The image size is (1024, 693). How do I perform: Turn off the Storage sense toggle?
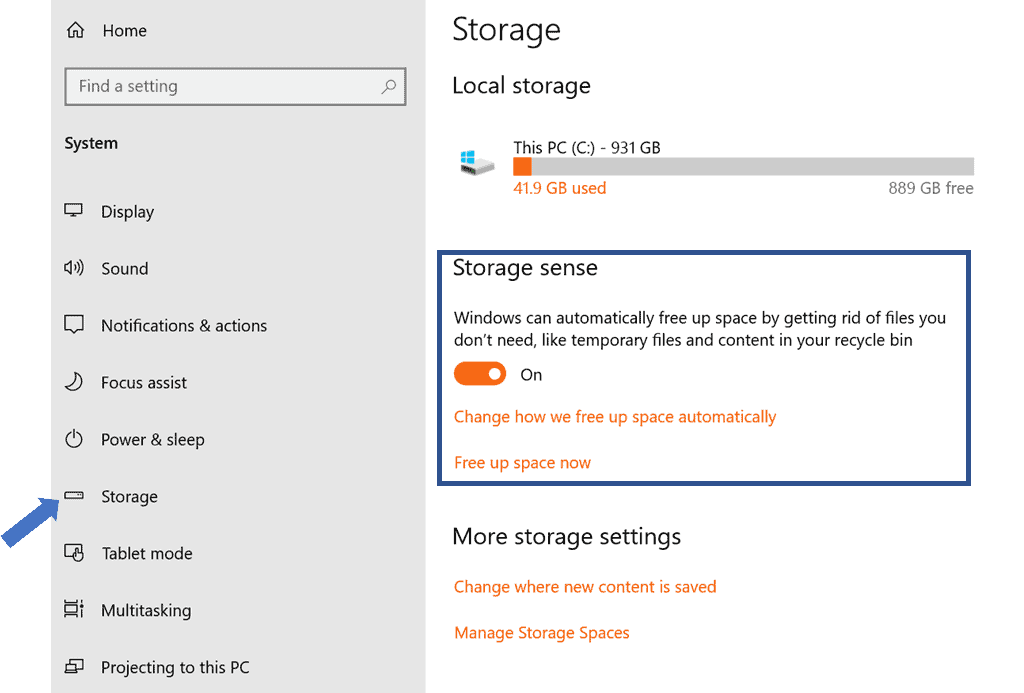click(480, 374)
